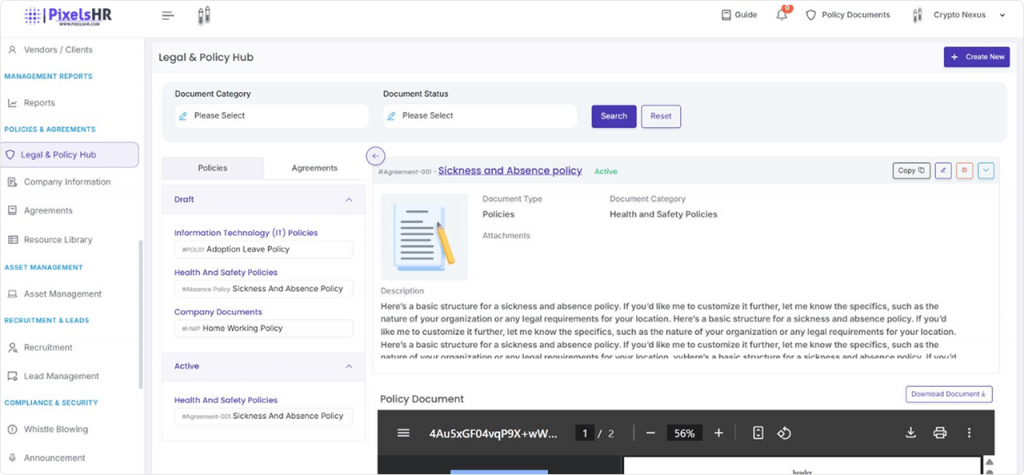The width and height of the screenshot is (1024, 475).
Task: Click the PDF viewer download icon
Action: click(911, 433)
